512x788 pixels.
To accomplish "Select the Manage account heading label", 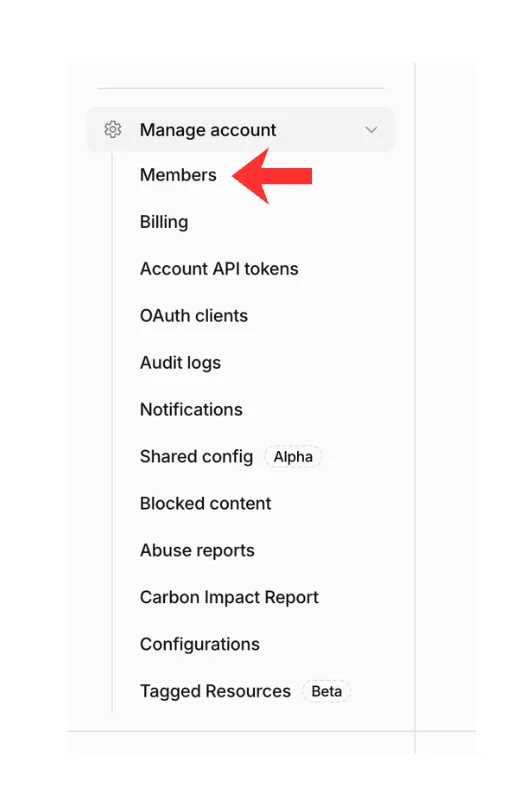I will 208,130.
